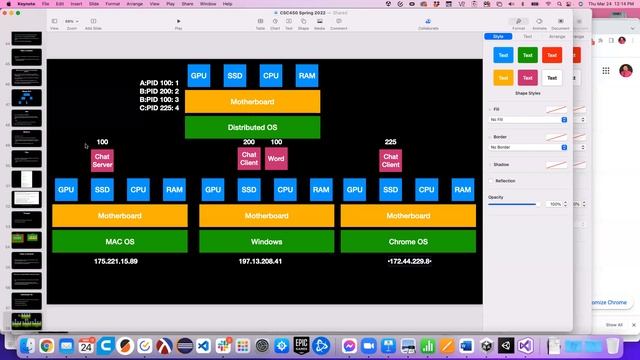Open Spotlight search in menu bar
The height and width of the screenshot is (360, 640).
[x=559, y=4]
